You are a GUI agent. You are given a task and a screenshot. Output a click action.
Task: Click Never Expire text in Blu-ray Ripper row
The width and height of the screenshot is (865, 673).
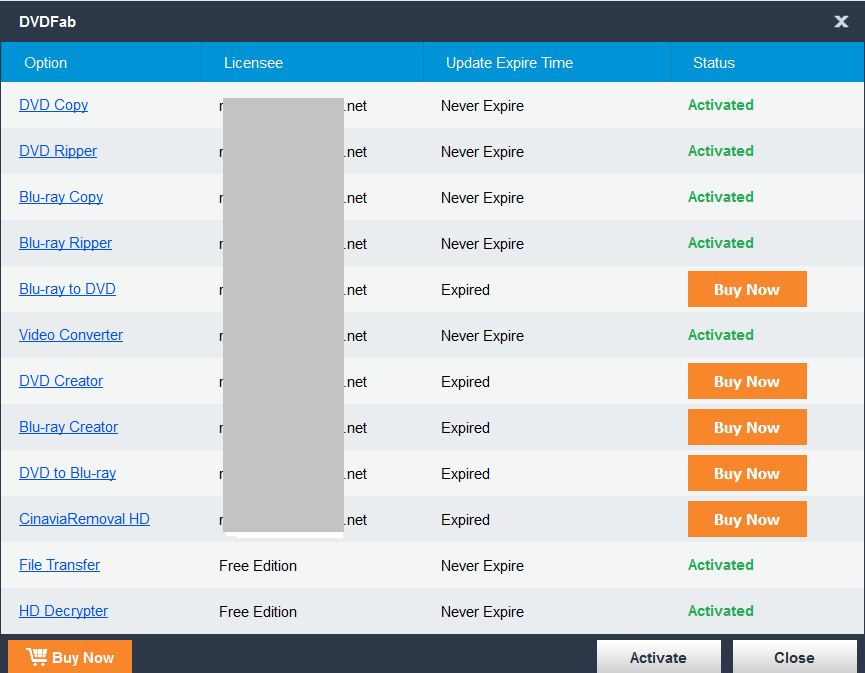(482, 244)
